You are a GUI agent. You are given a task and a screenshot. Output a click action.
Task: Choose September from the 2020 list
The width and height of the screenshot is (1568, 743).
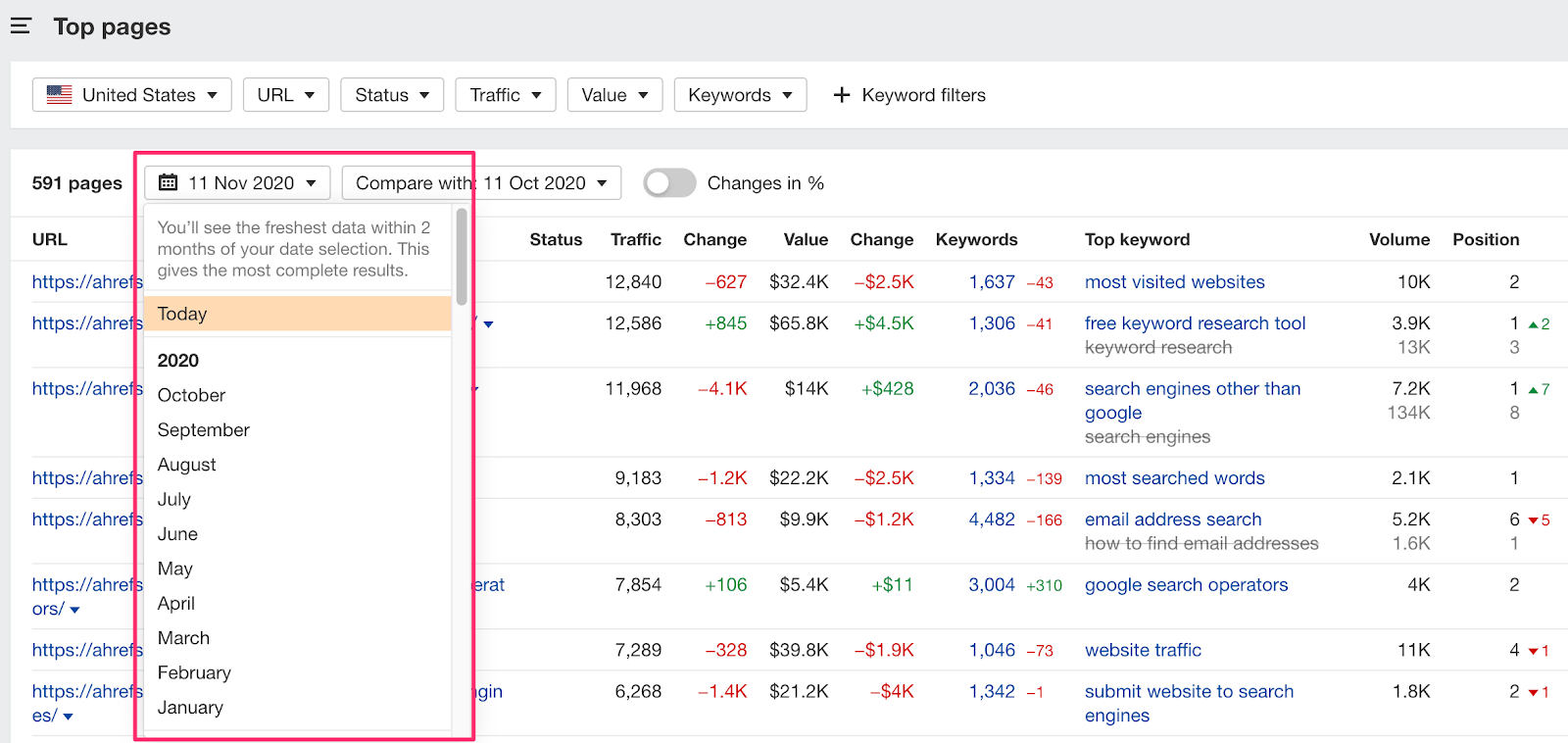pyautogui.click(x=204, y=430)
